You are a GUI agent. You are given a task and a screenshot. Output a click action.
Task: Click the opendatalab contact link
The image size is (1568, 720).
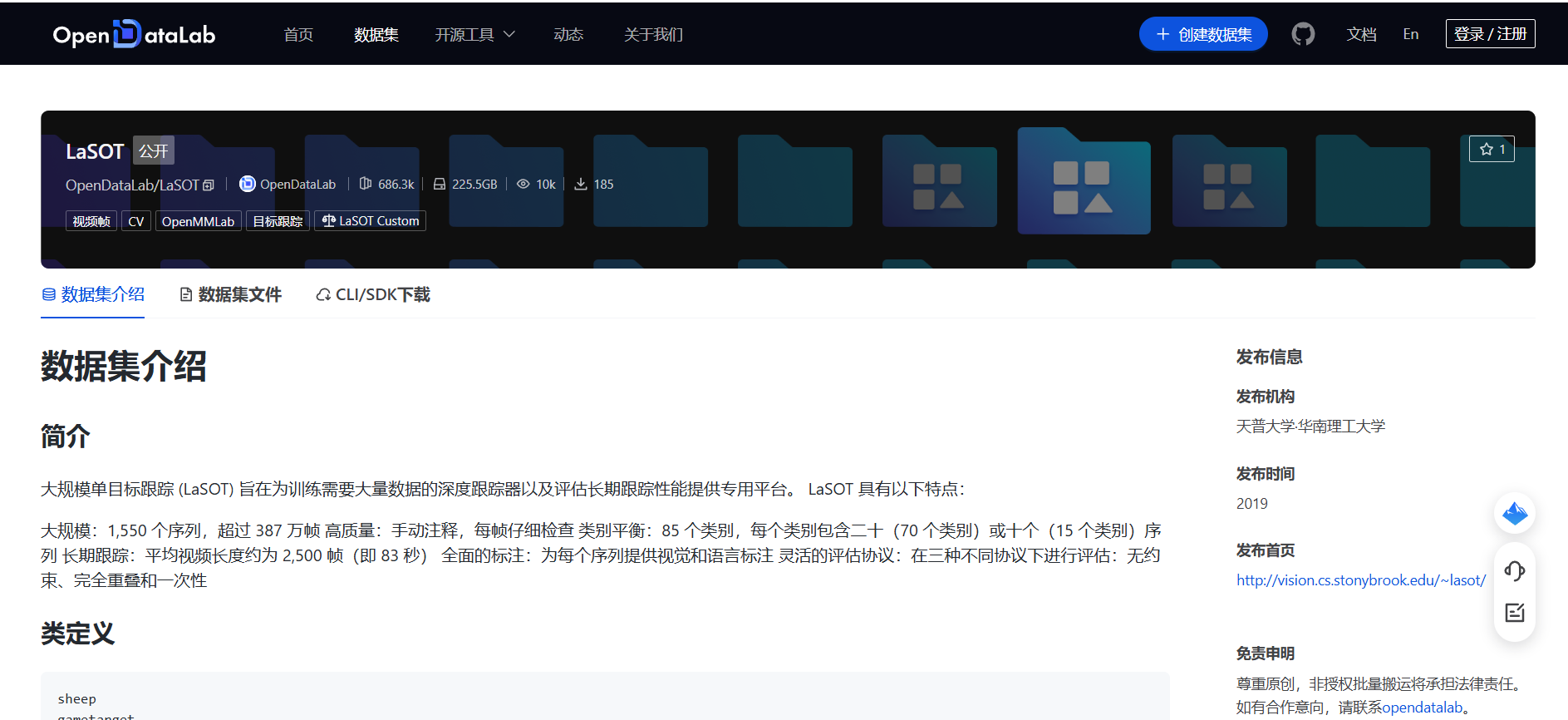1422,708
